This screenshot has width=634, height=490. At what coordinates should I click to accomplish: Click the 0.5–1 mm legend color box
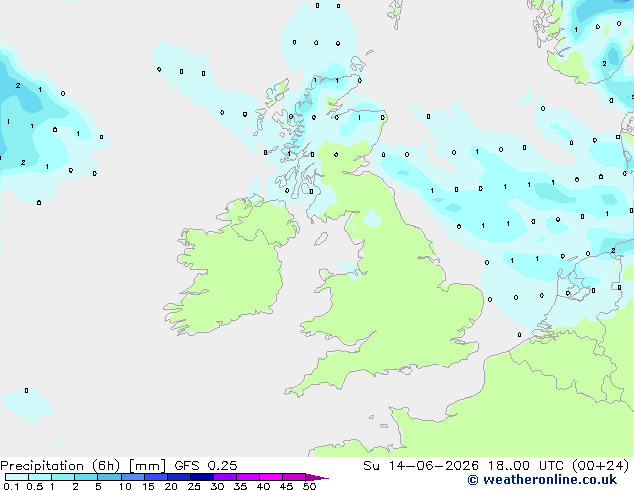click(40, 477)
